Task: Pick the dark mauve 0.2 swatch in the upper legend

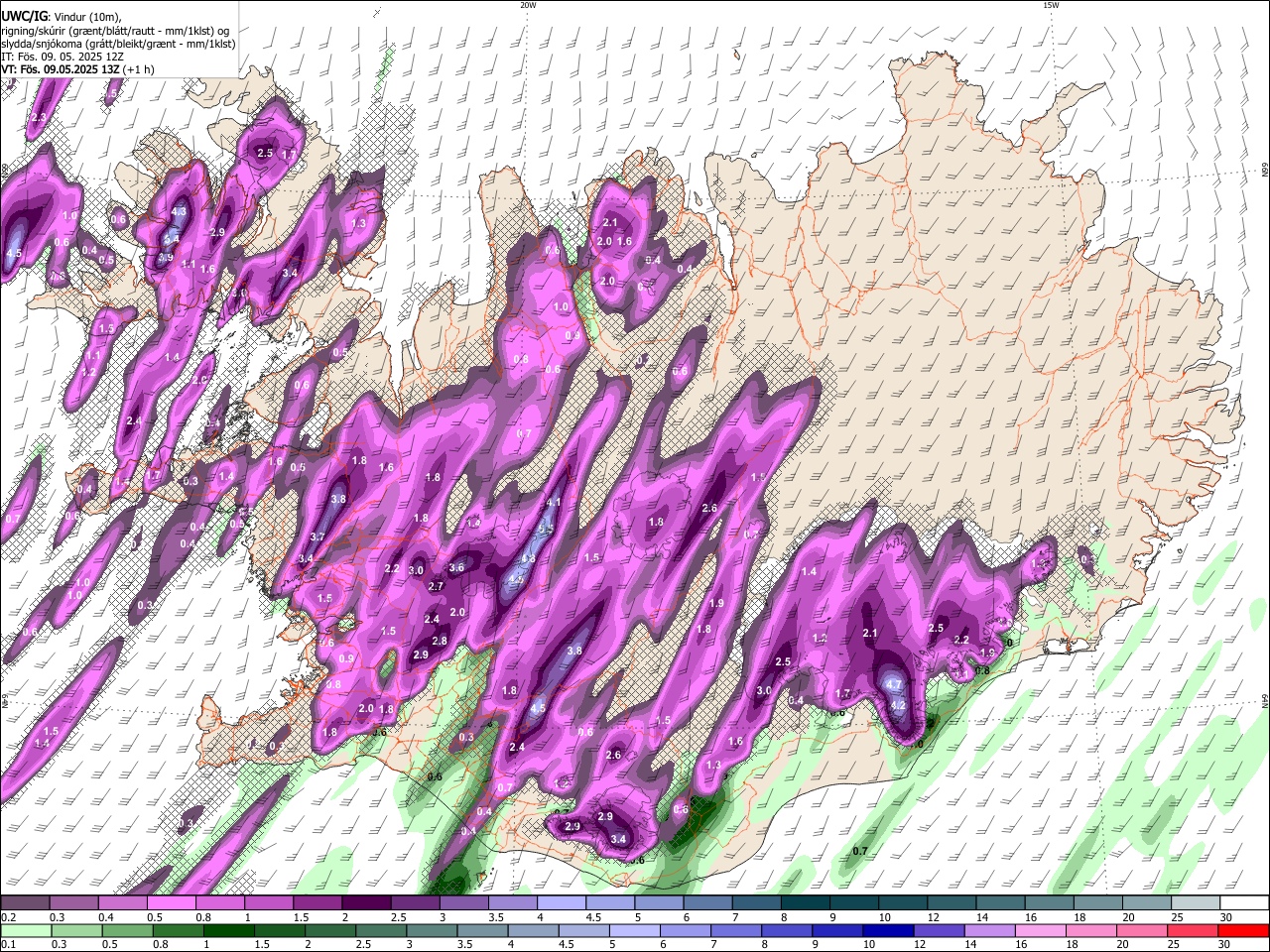Action: coord(25,902)
